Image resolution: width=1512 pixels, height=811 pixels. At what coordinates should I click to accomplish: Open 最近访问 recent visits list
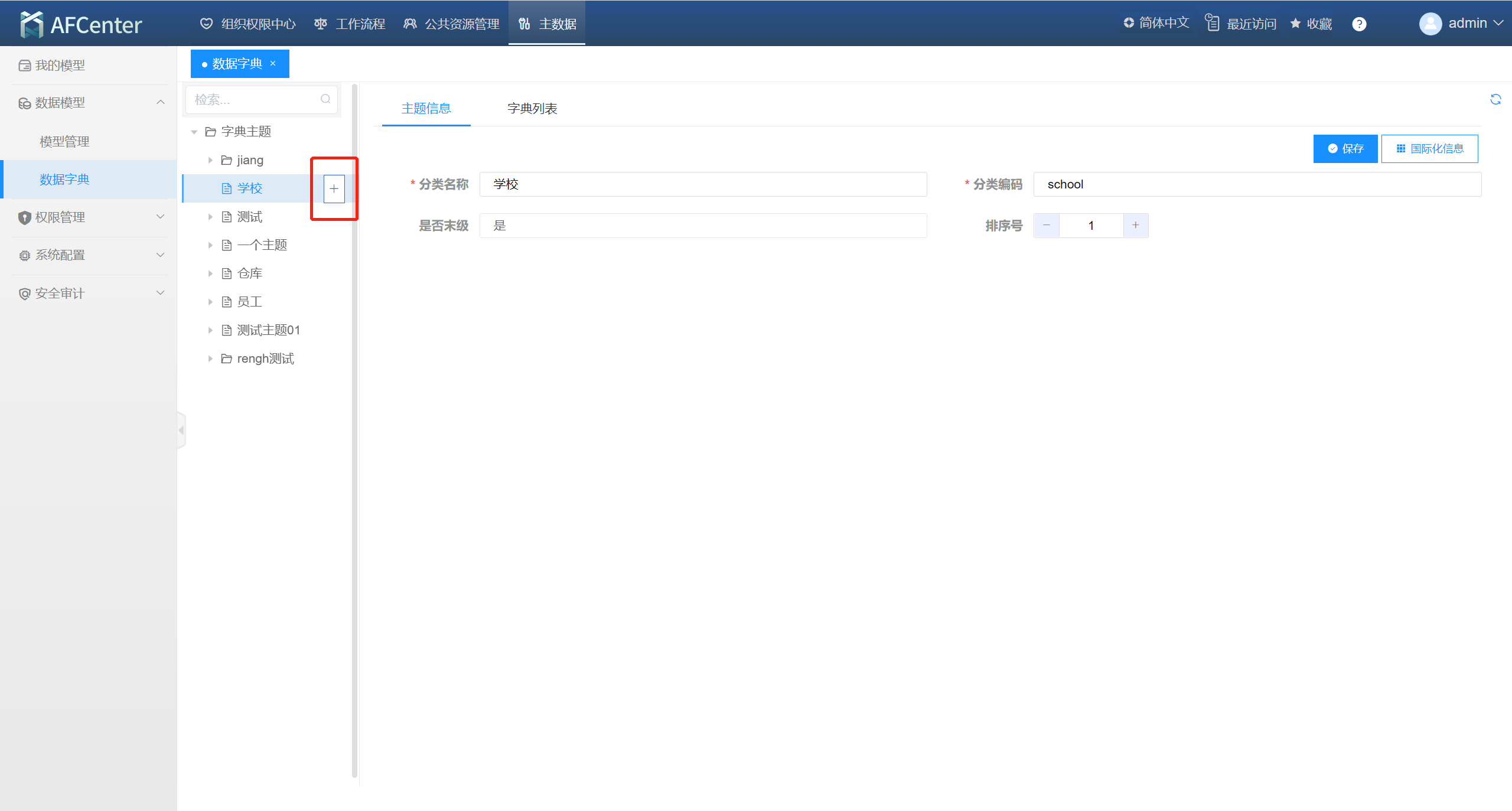click(1241, 24)
